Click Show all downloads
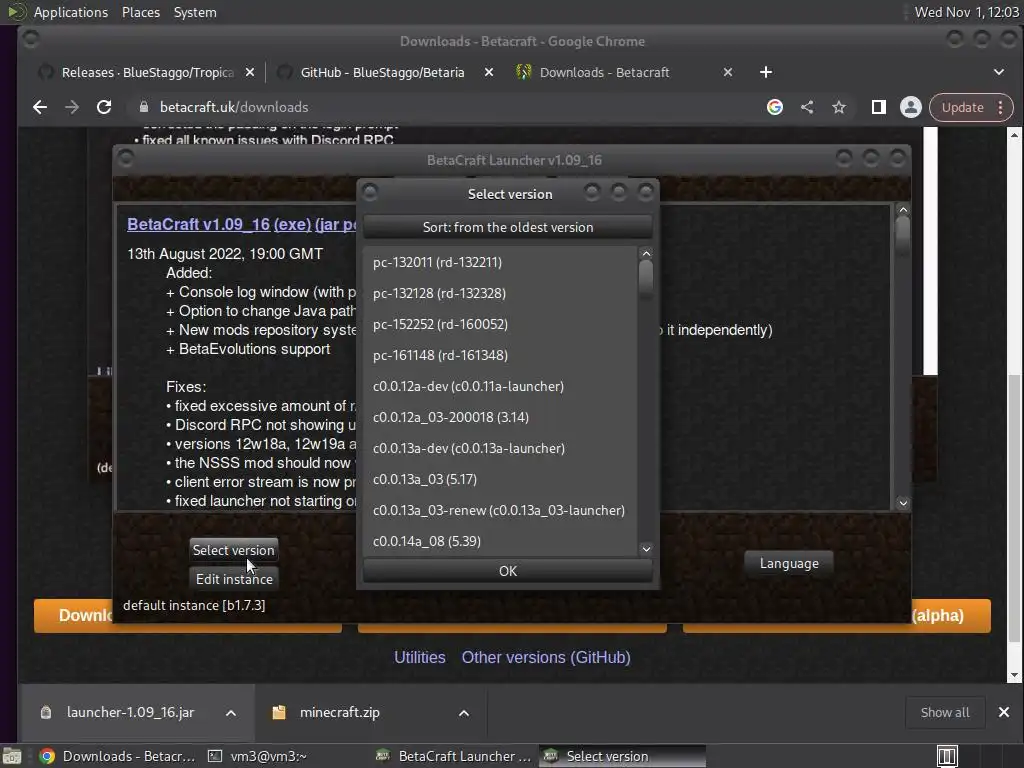The width and height of the screenshot is (1024, 768). coord(944,712)
